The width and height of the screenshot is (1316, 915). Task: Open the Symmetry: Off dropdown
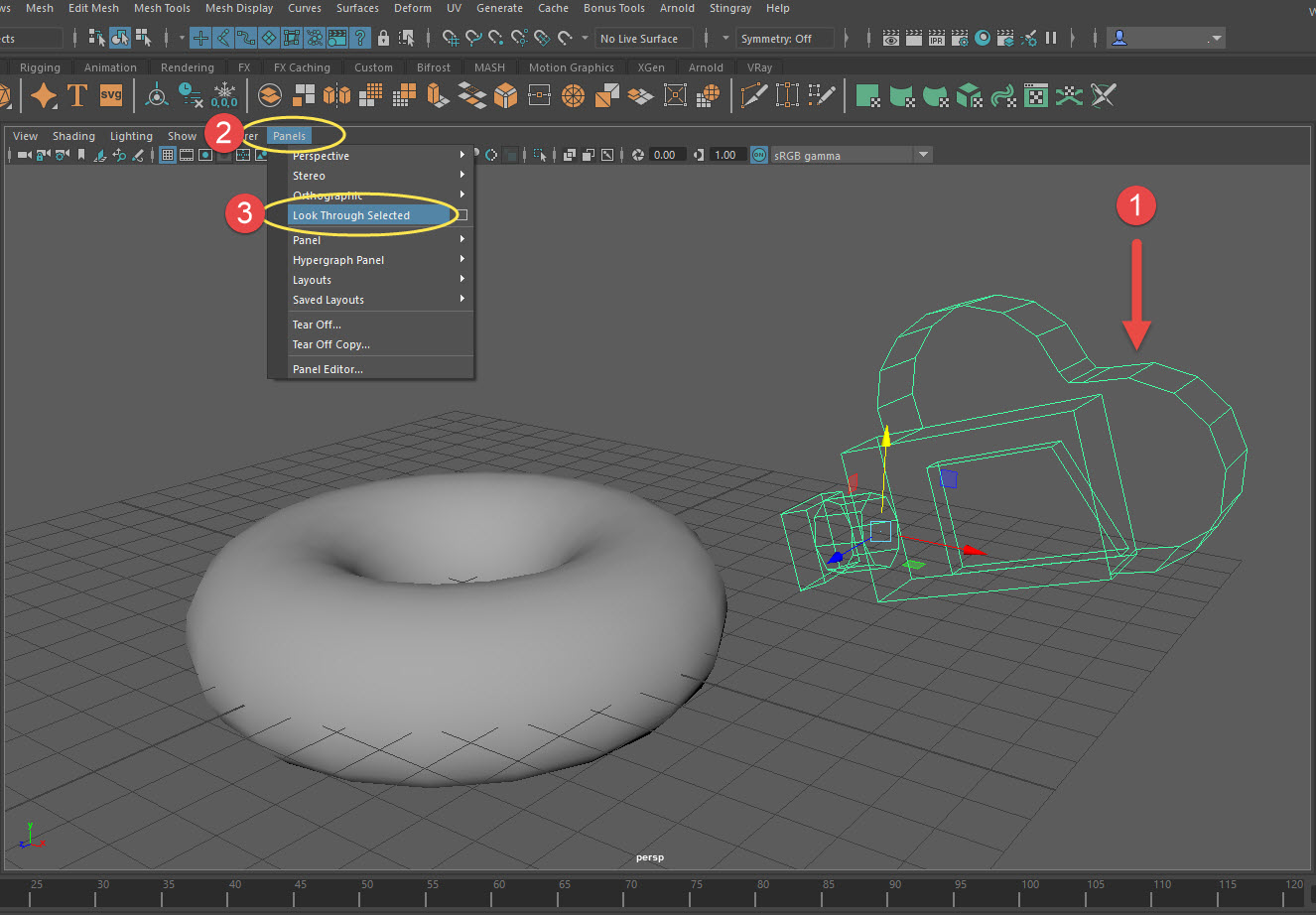coord(785,38)
